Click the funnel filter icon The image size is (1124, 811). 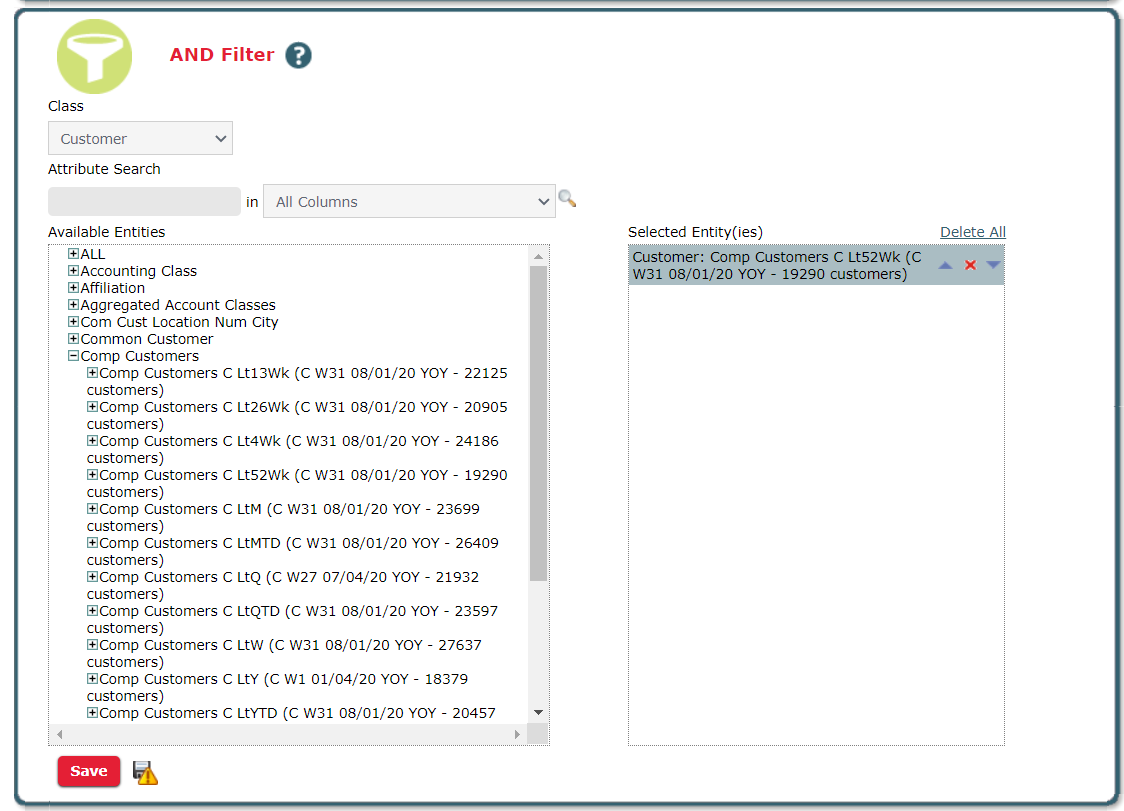point(94,57)
